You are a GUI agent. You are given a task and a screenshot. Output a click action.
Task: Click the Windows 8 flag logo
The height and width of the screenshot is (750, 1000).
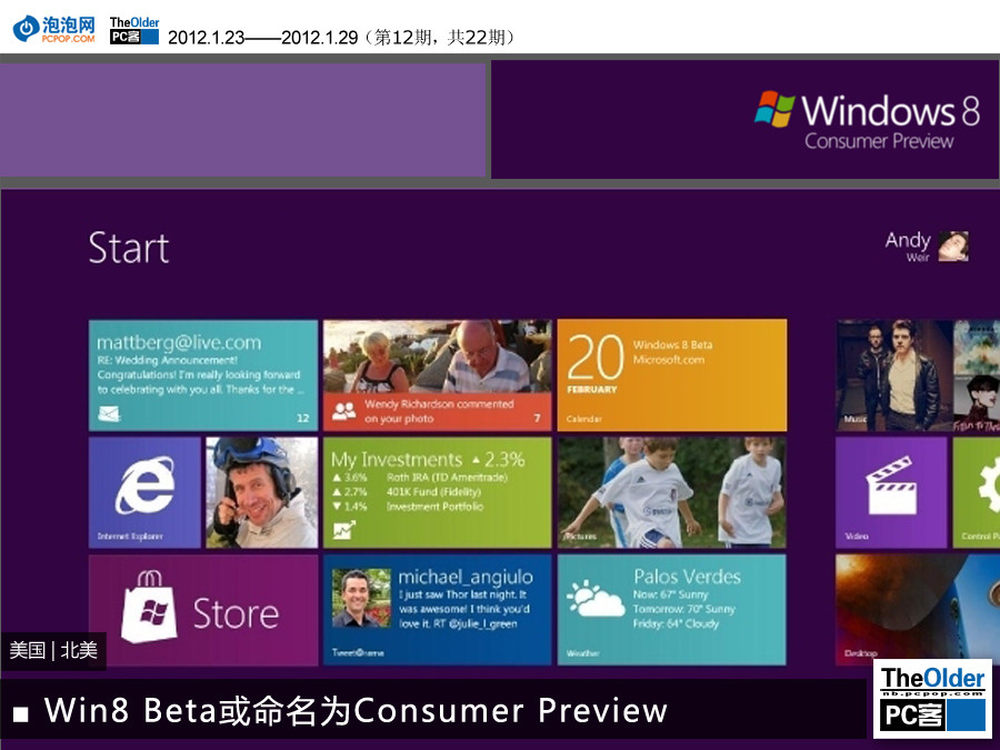click(x=775, y=109)
